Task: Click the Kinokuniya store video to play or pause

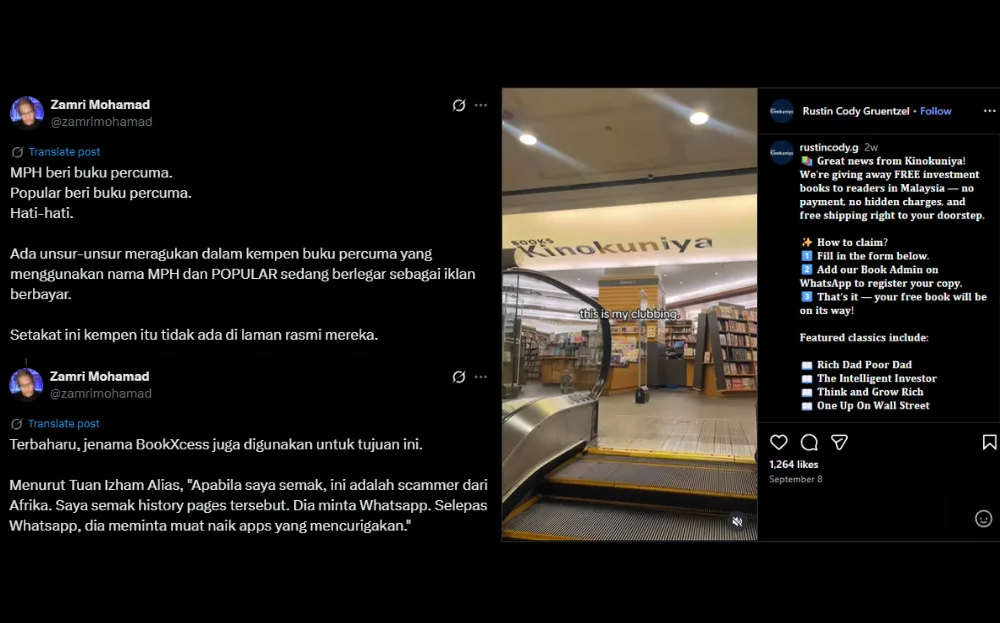Action: (x=629, y=300)
